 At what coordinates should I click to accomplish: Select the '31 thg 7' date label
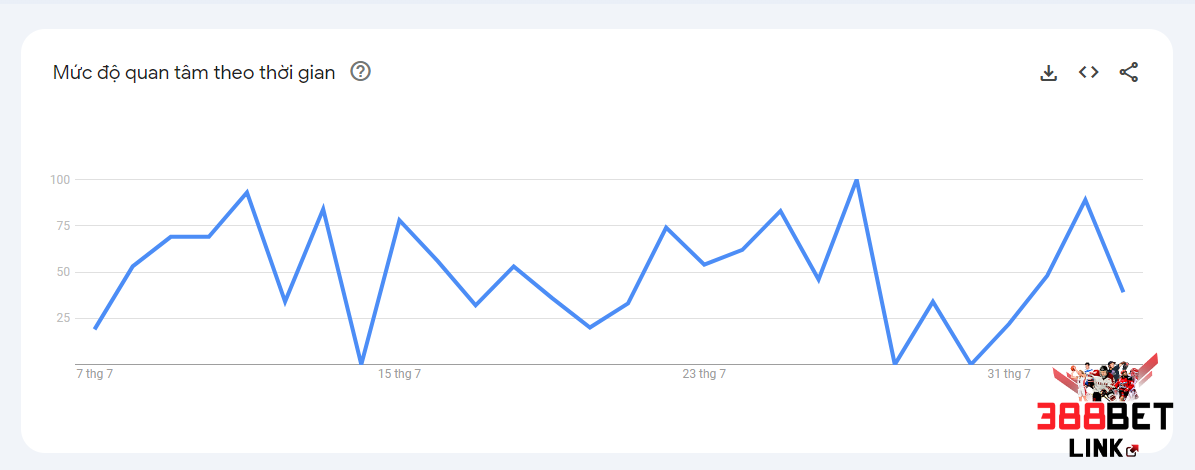pyautogui.click(x=1009, y=374)
